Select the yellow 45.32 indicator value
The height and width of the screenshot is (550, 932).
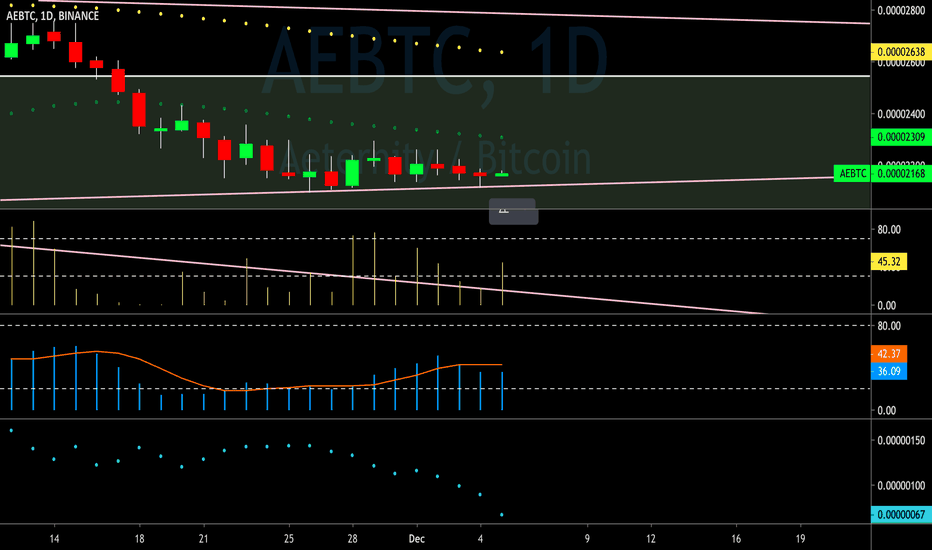coord(889,262)
